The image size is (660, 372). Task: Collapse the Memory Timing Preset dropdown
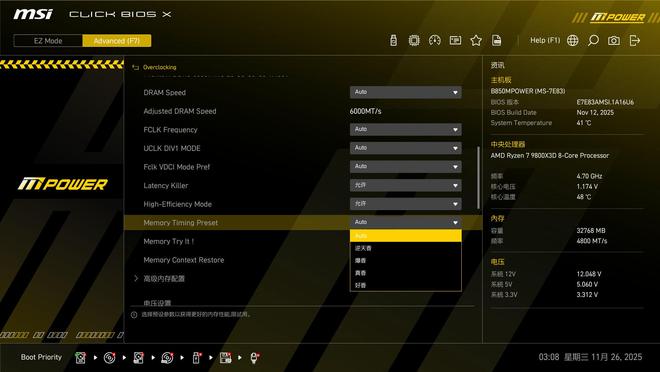[x=405, y=222]
